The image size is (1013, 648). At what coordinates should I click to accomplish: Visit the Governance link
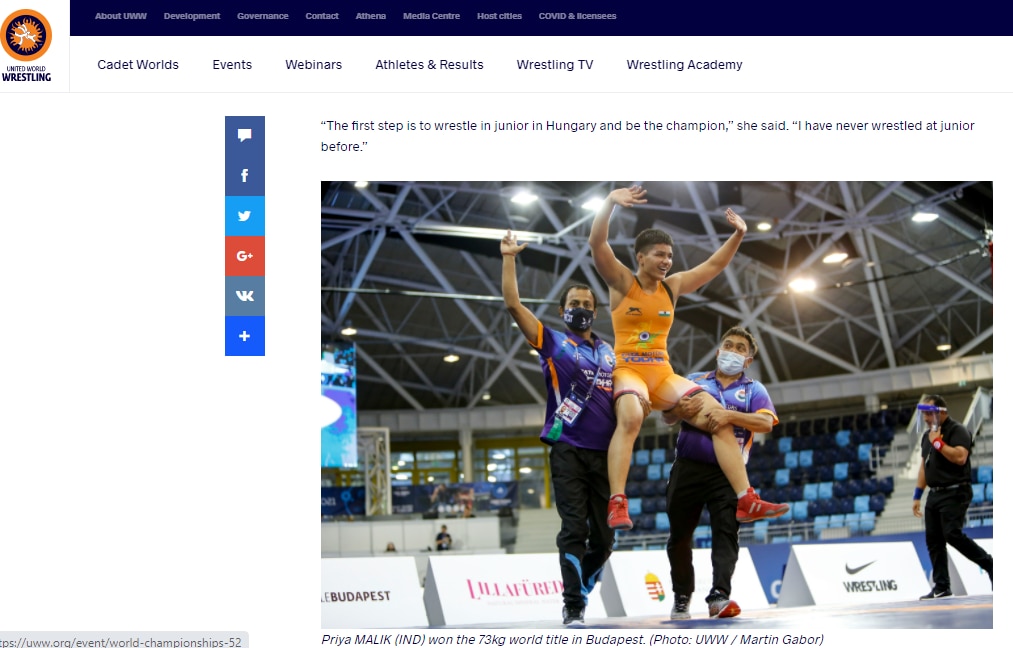[x=262, y=16]
